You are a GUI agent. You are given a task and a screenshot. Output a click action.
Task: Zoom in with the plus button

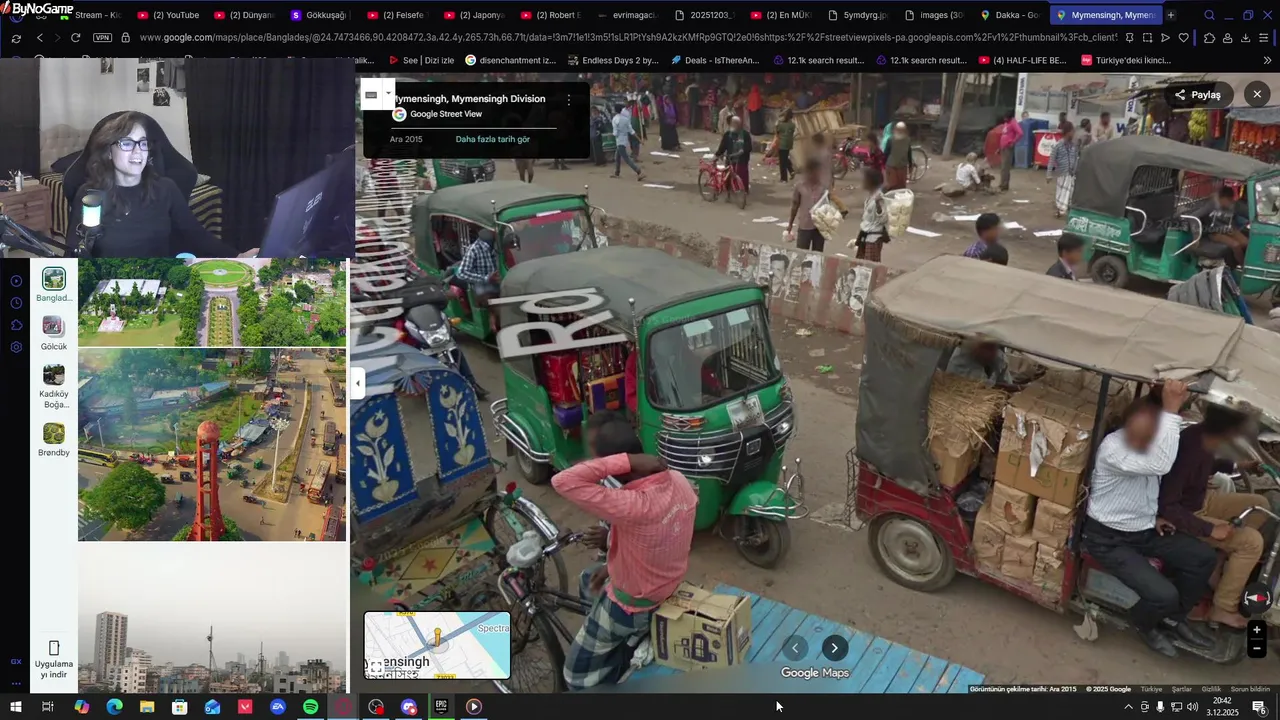point(1257,630)
